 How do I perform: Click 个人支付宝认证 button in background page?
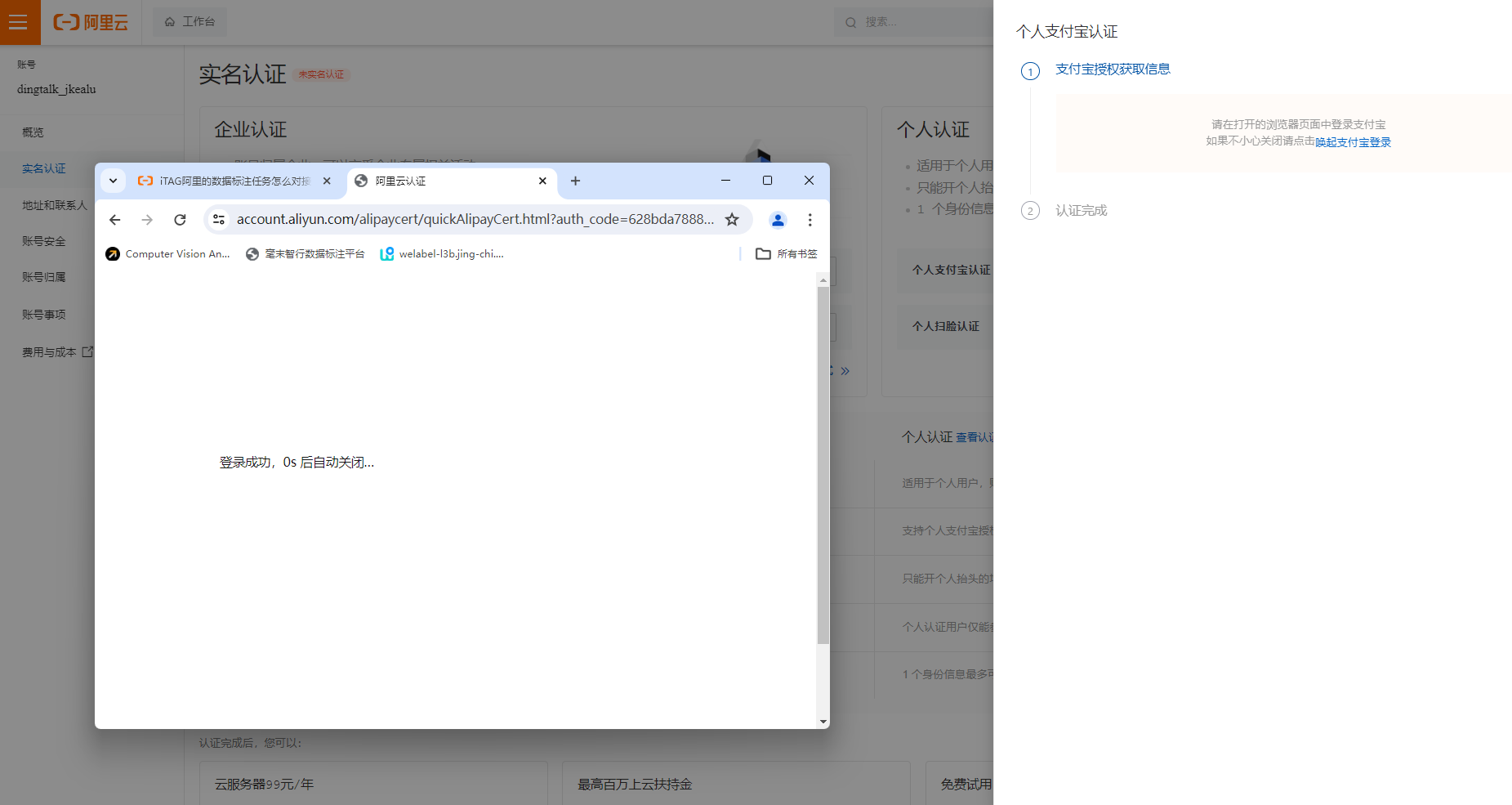tap(950, 270)
